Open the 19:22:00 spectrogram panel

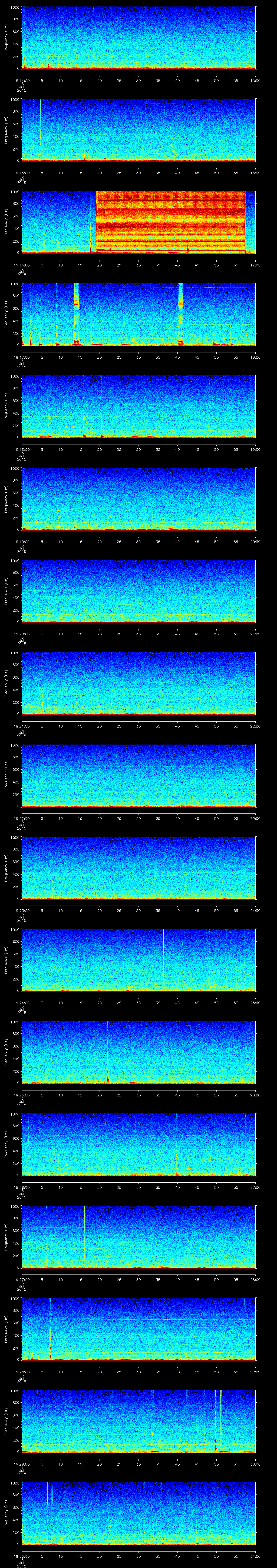pyautogui.click(x=138, y=775)
